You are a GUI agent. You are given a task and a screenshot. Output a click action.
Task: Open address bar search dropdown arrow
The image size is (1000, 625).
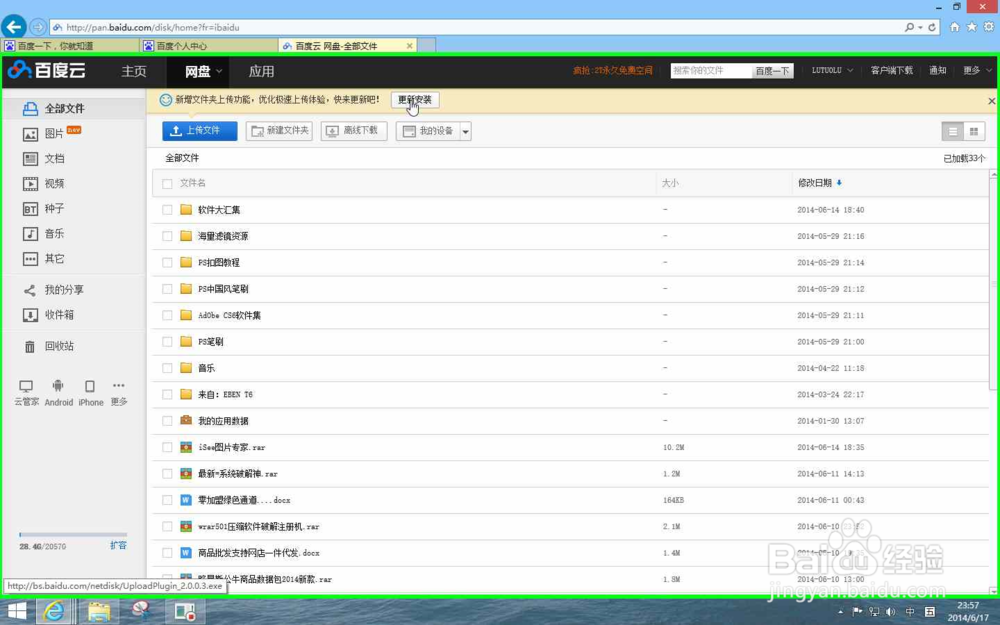pyautogui.click(x=920, y=27)
